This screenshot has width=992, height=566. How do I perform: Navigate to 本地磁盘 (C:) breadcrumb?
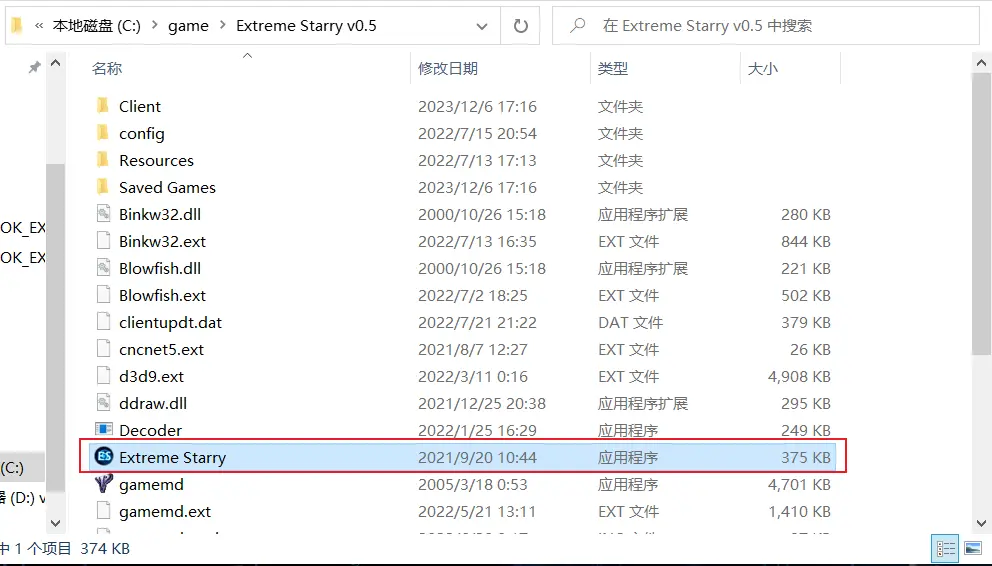point(97,26)
